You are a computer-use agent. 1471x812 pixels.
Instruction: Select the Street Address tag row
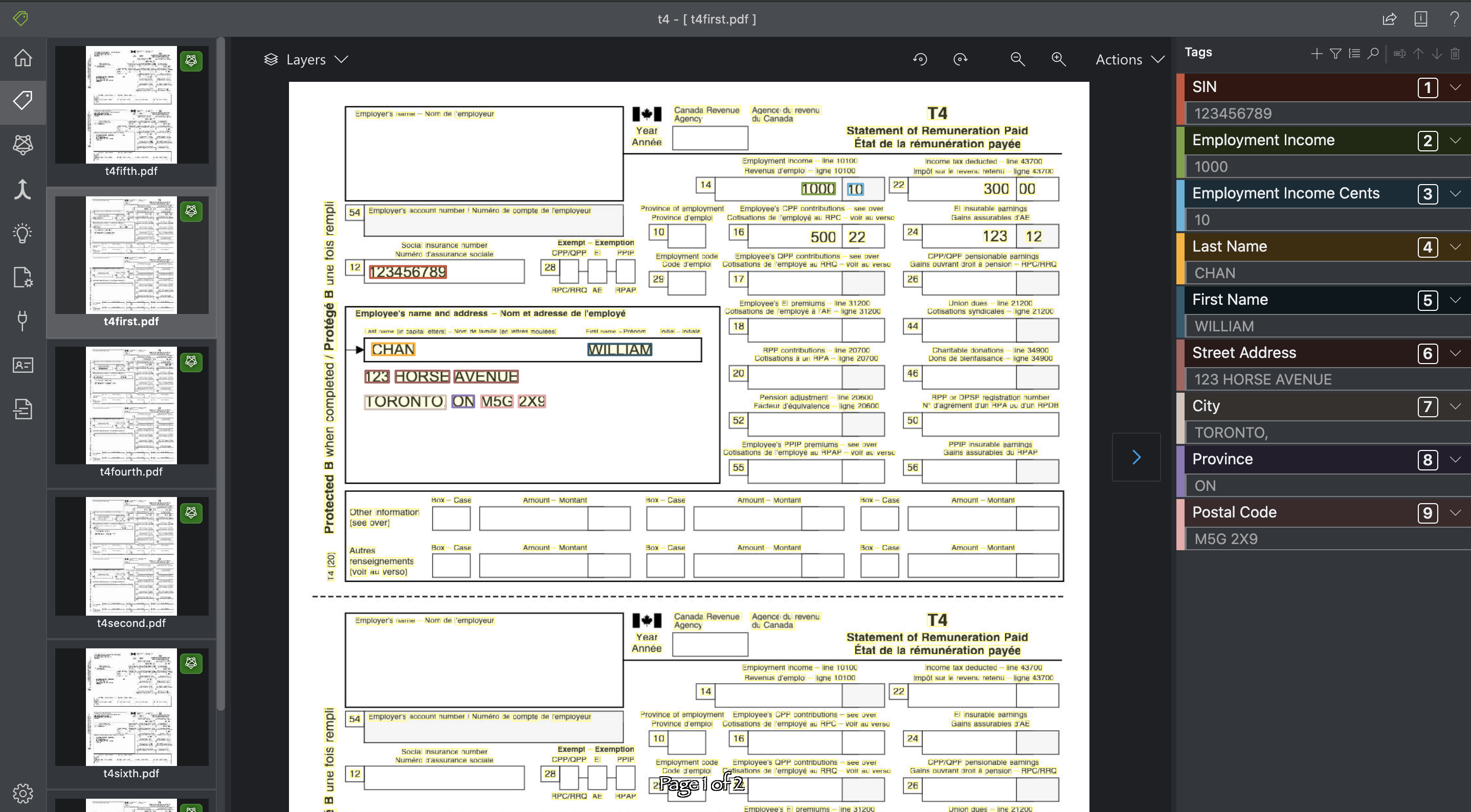1244,353
